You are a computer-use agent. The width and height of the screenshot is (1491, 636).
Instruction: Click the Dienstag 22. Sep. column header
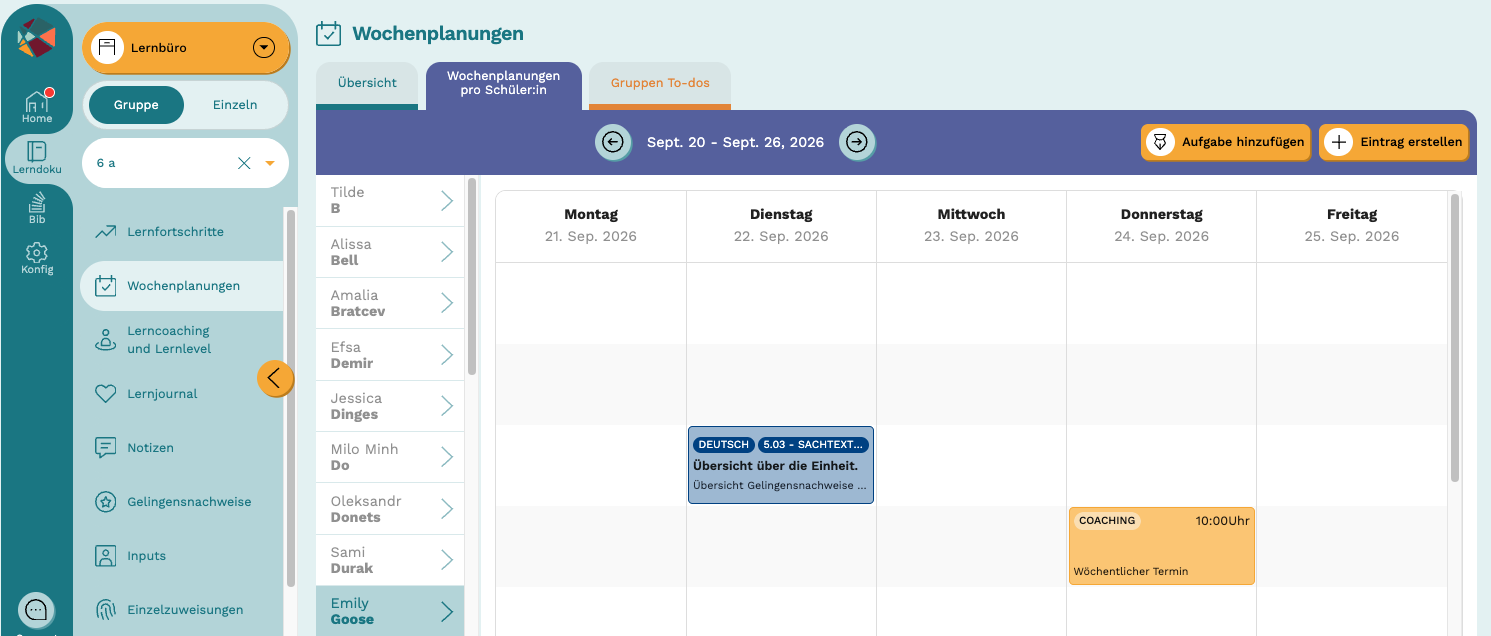pos(781,226)
